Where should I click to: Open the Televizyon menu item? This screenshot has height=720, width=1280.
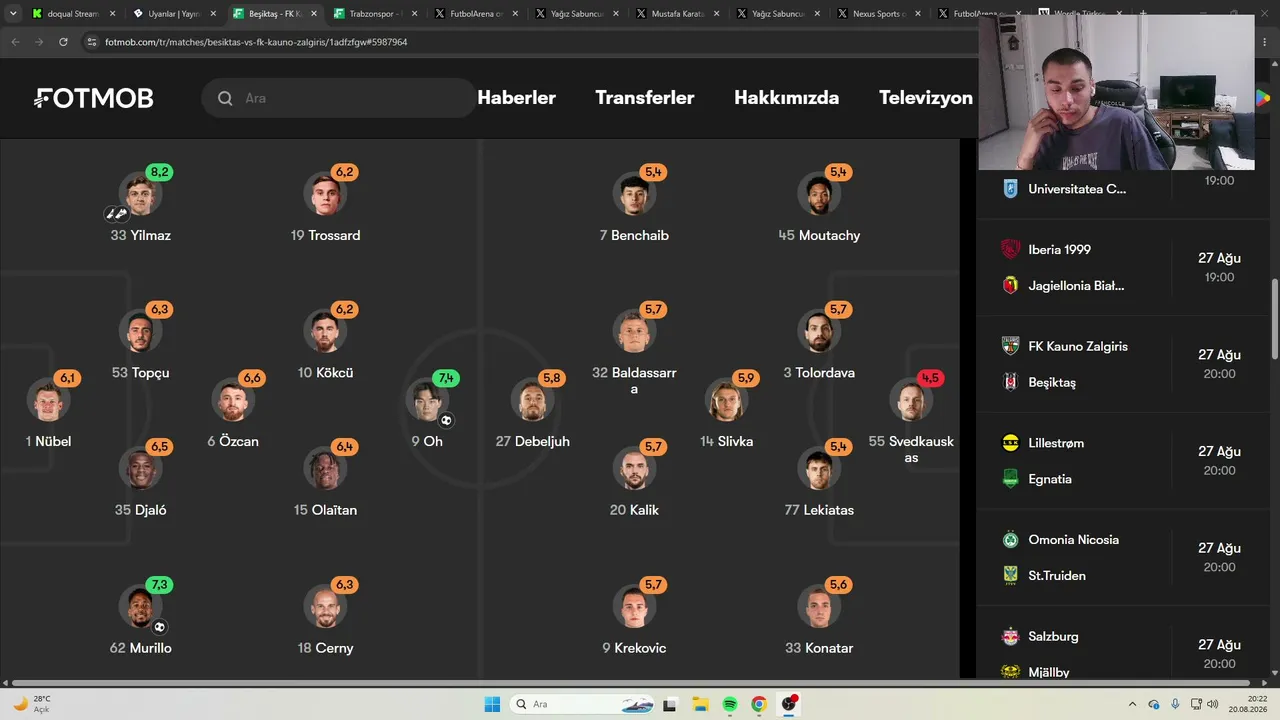tap(926, 98)
